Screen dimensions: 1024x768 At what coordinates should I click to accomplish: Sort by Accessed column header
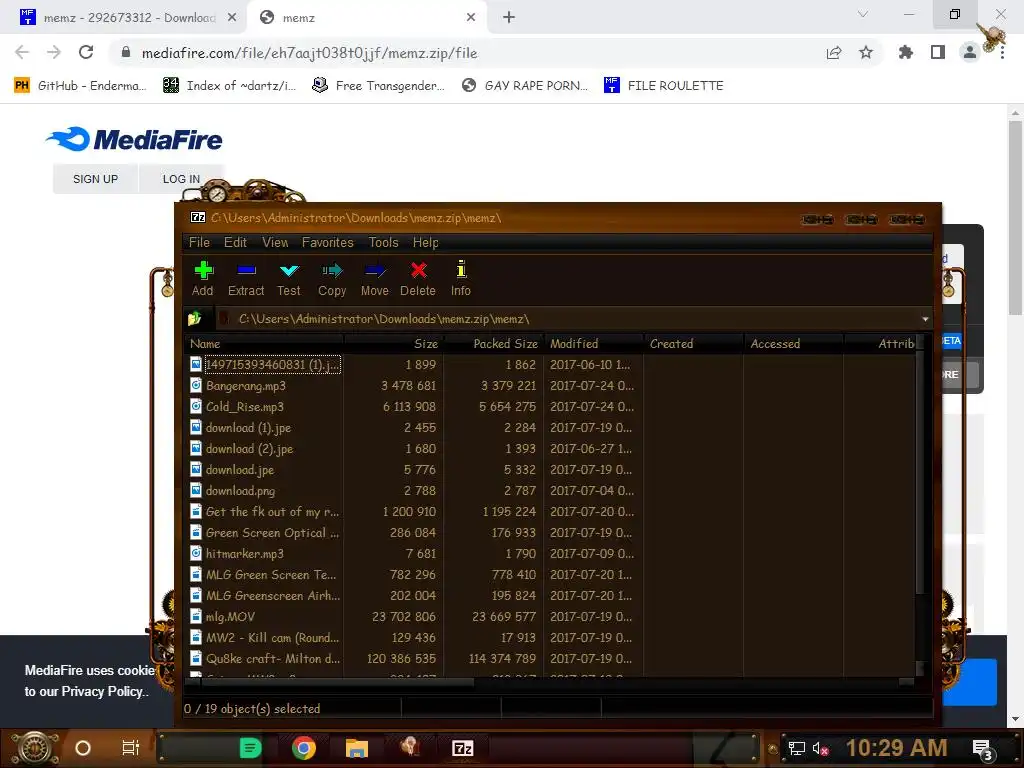[793, 344]
